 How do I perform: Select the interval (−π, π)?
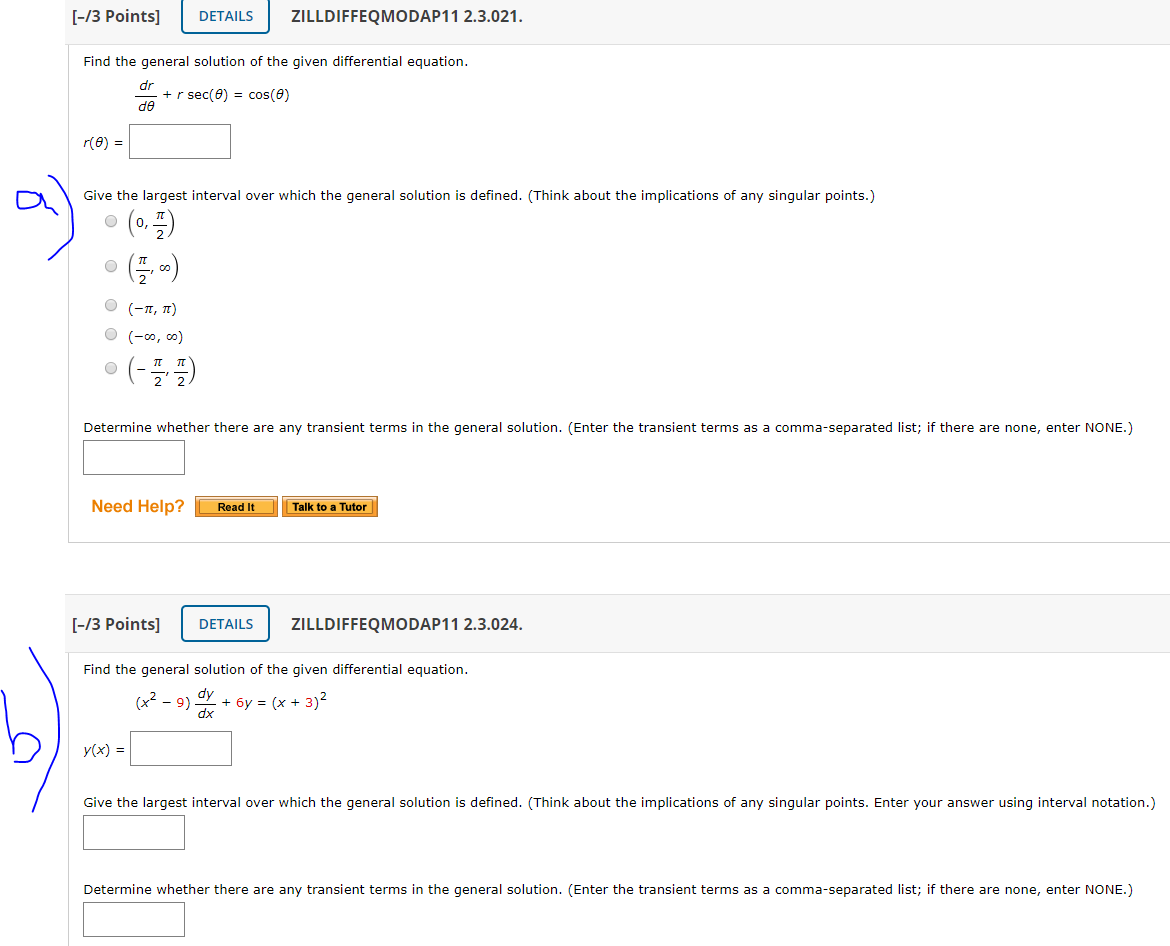coord(111,305)
